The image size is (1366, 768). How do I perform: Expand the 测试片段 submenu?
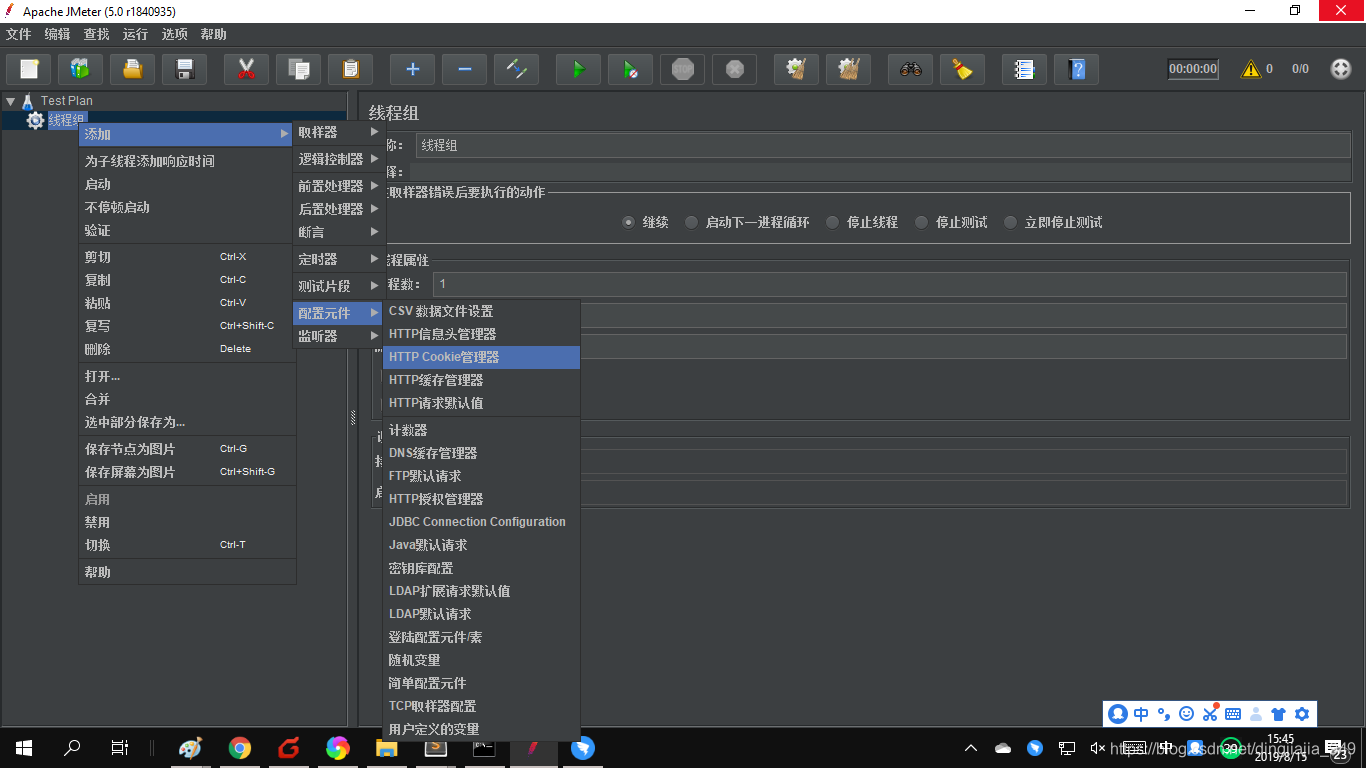coord(338,286)
